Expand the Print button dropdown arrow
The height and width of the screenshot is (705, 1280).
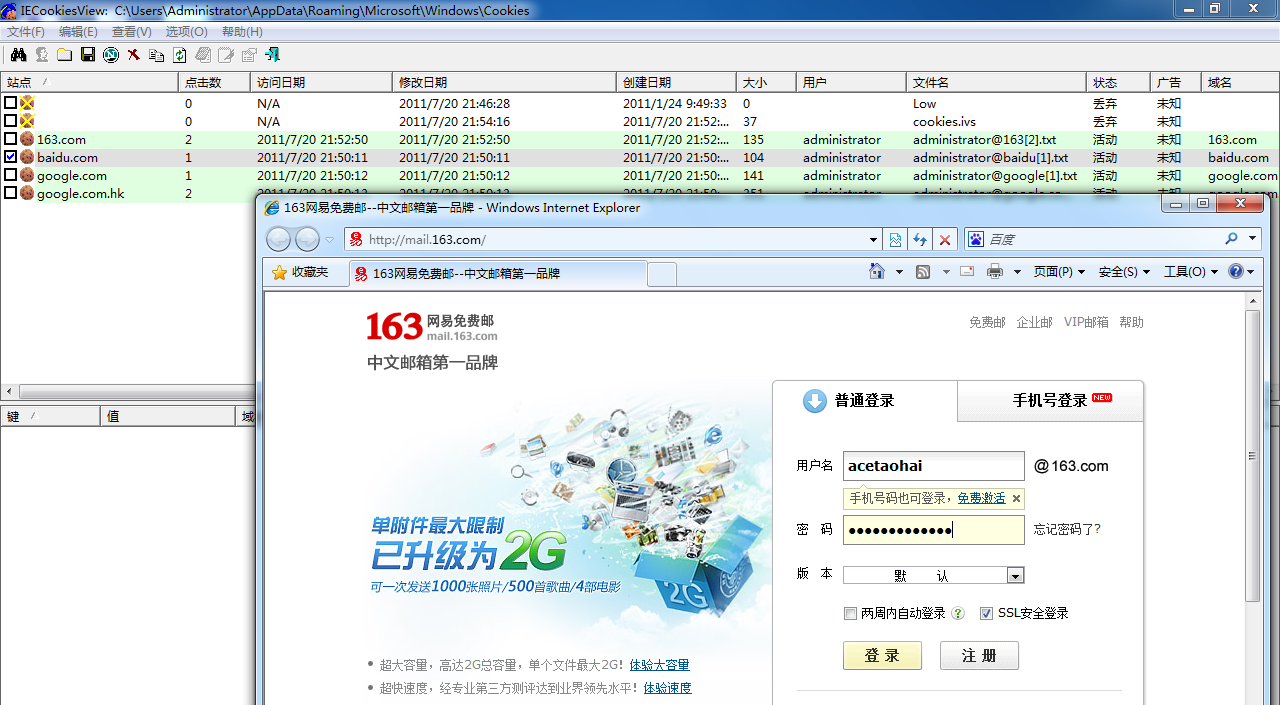click(x=1017, y=272)
